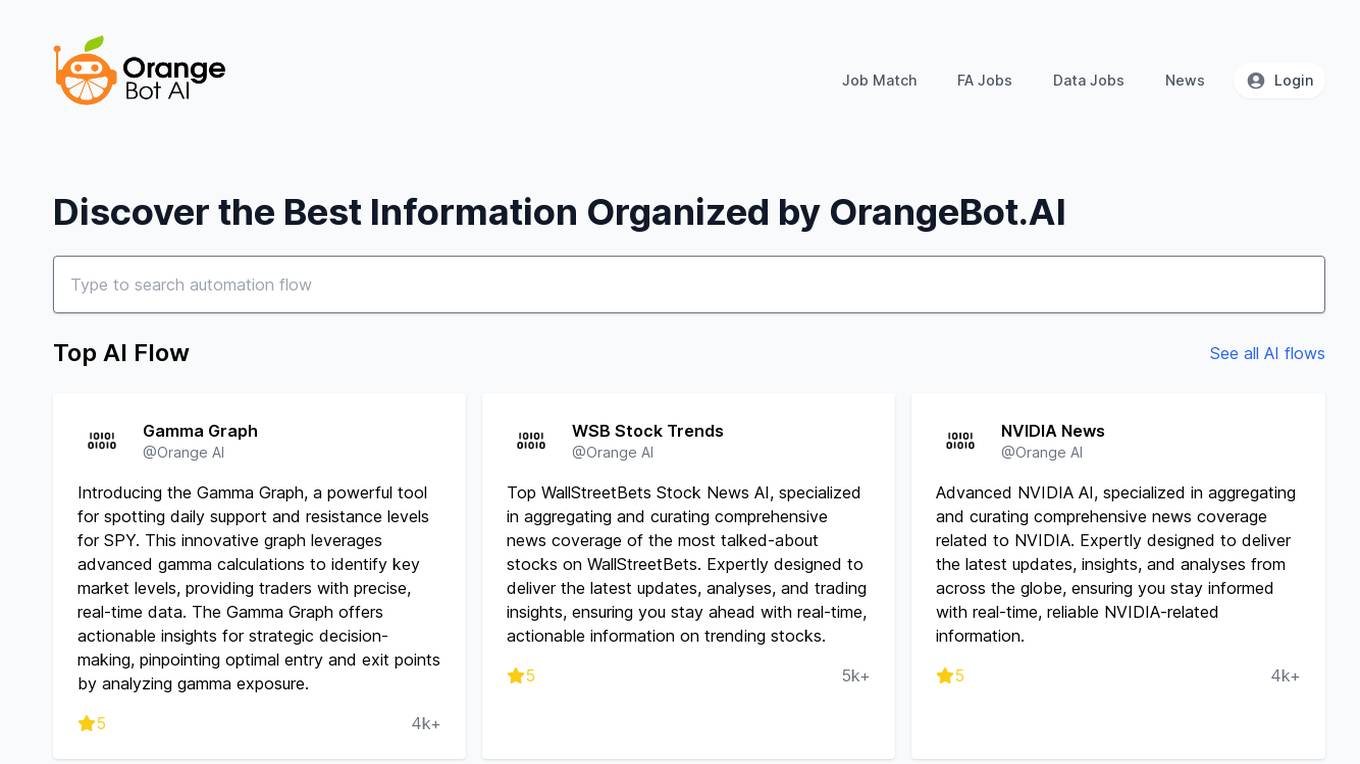Image resolution: width=1360 pixels, height=764 pixels.
Task: Open the Job Match menu item
Action: (x=879, y=81)
